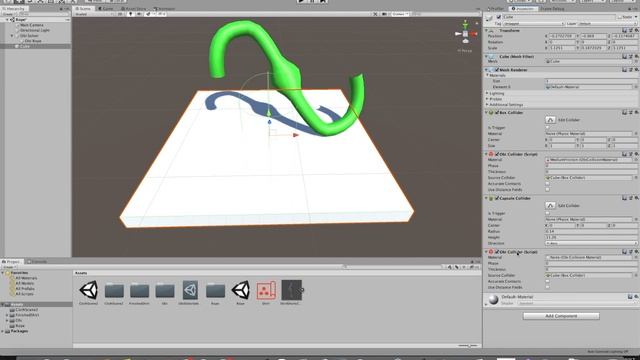Open Create menu in Hierarchy panel
Screen dimensions: 640x360
tap(8, 14)
